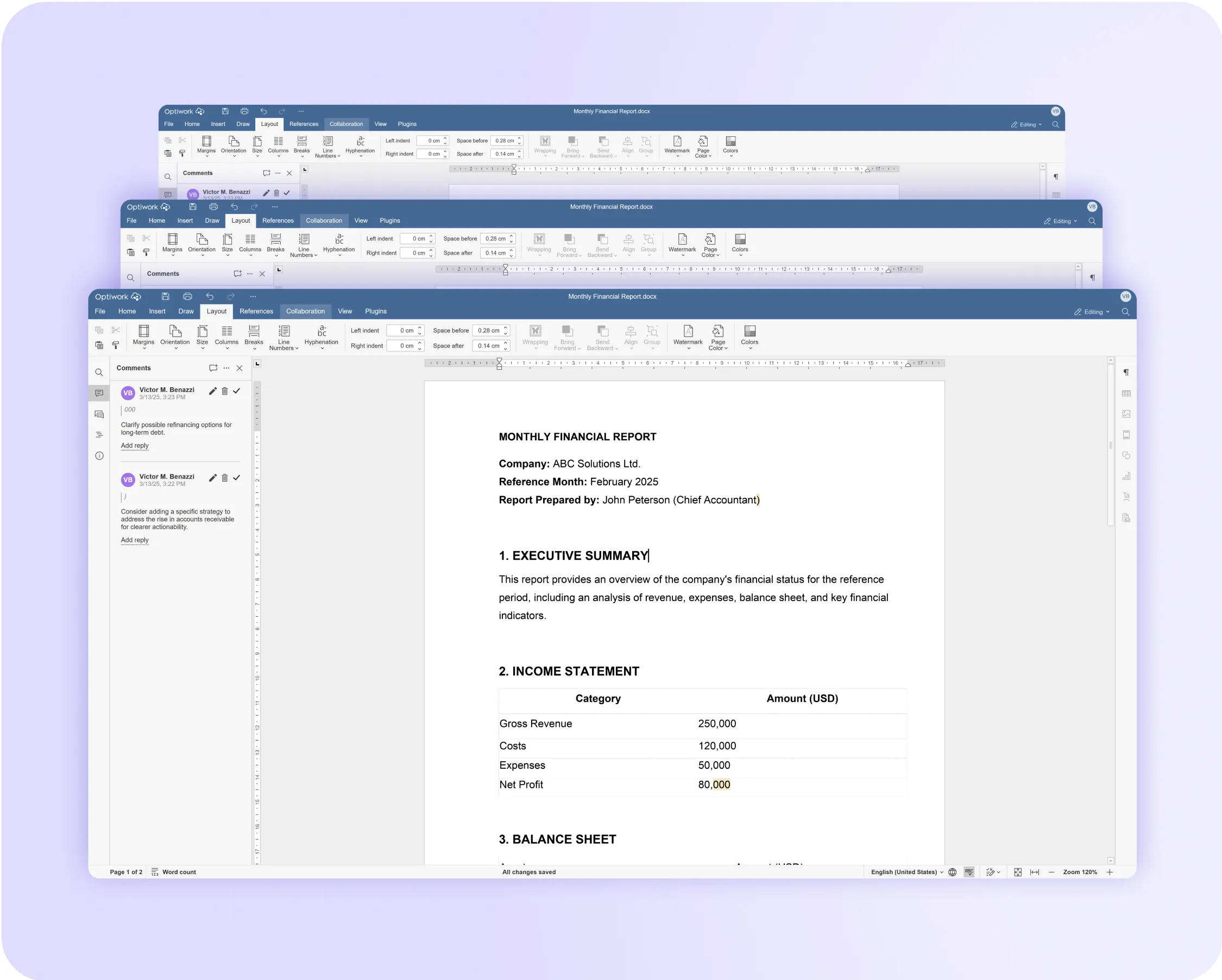The height and width of the screenshot is (980, 1222).
Task: Click the Space before field in front window
Action: click(x=491, y=330)
